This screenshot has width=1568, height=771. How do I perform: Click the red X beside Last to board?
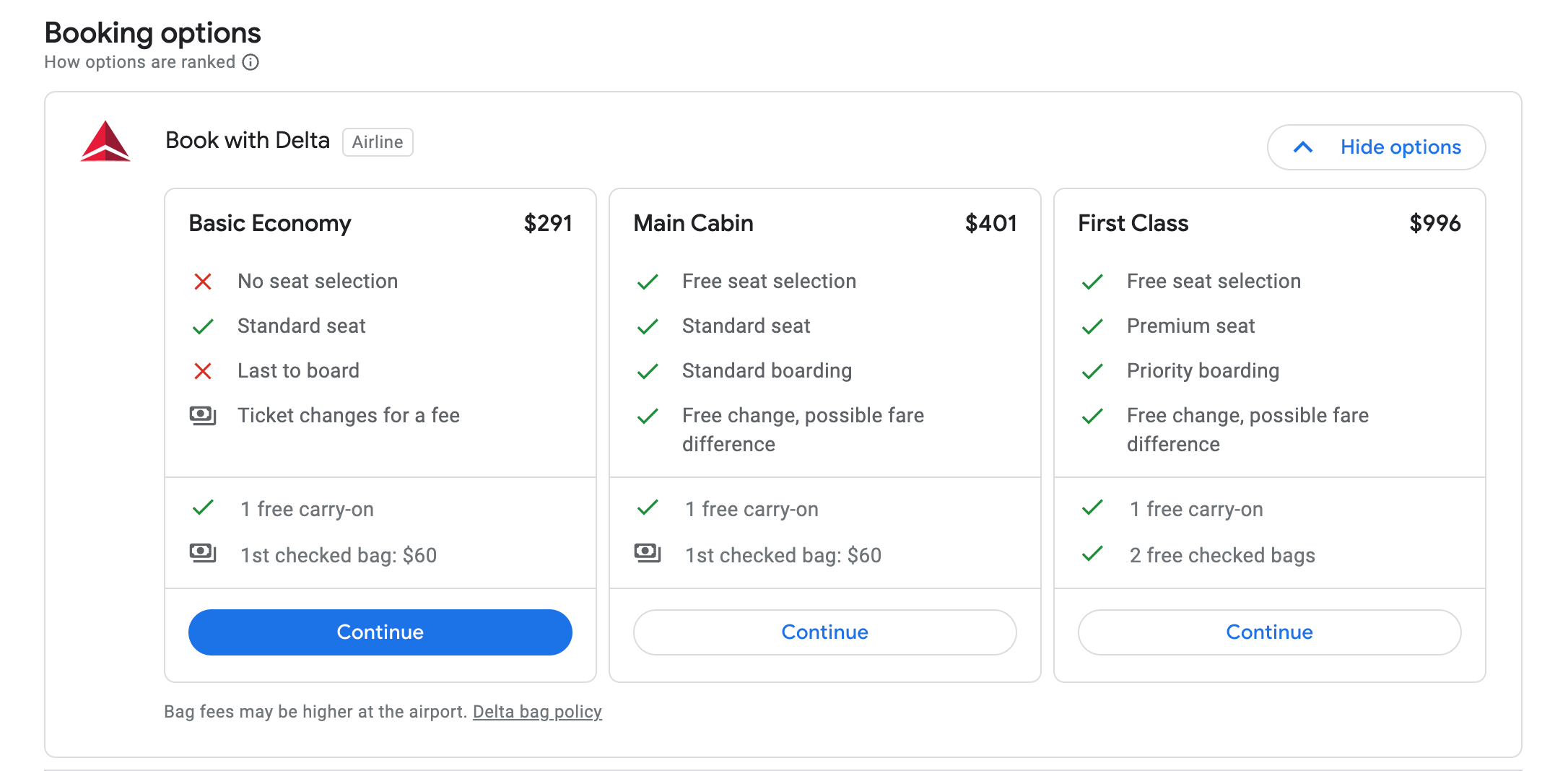tap(203, 371)
